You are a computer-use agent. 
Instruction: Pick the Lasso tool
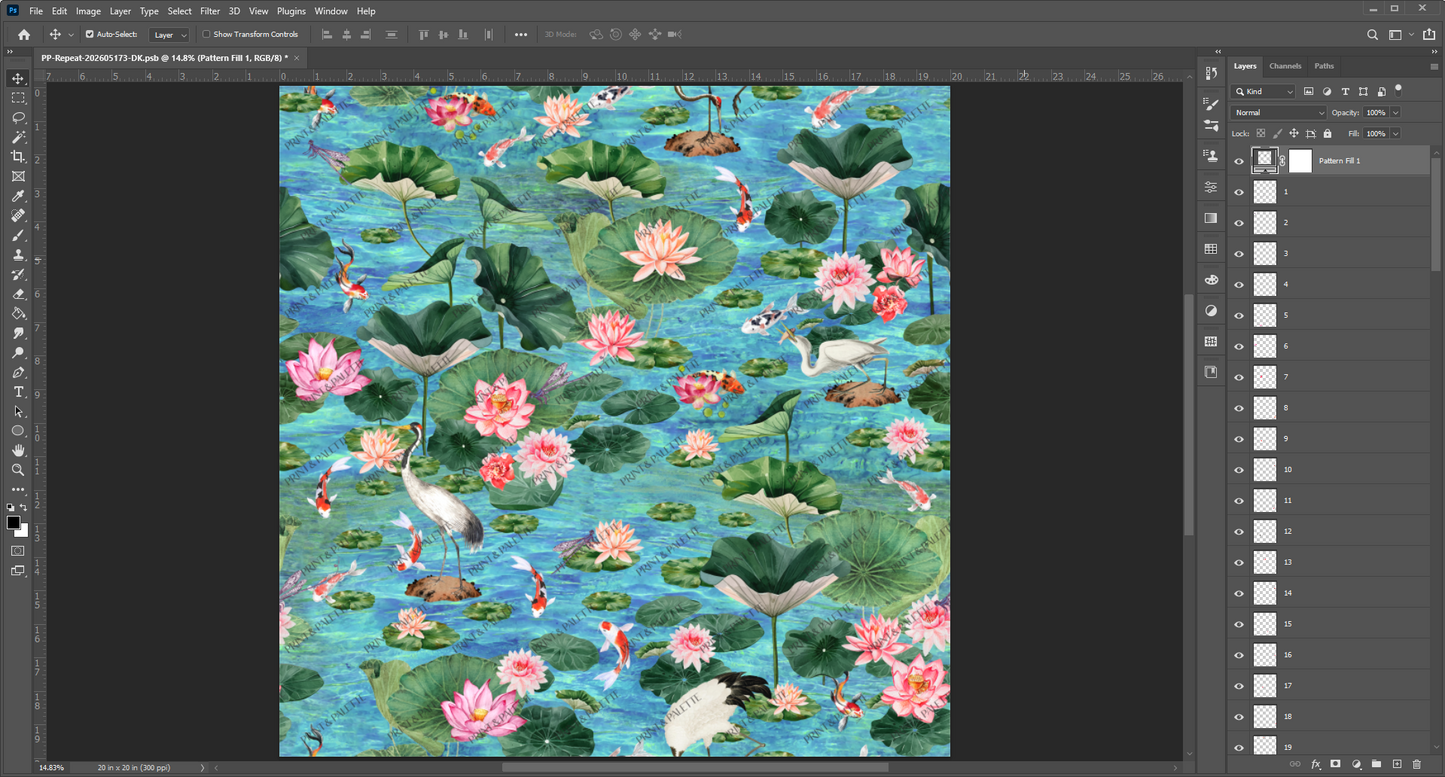pyautogui.click(x=18, y=117)
